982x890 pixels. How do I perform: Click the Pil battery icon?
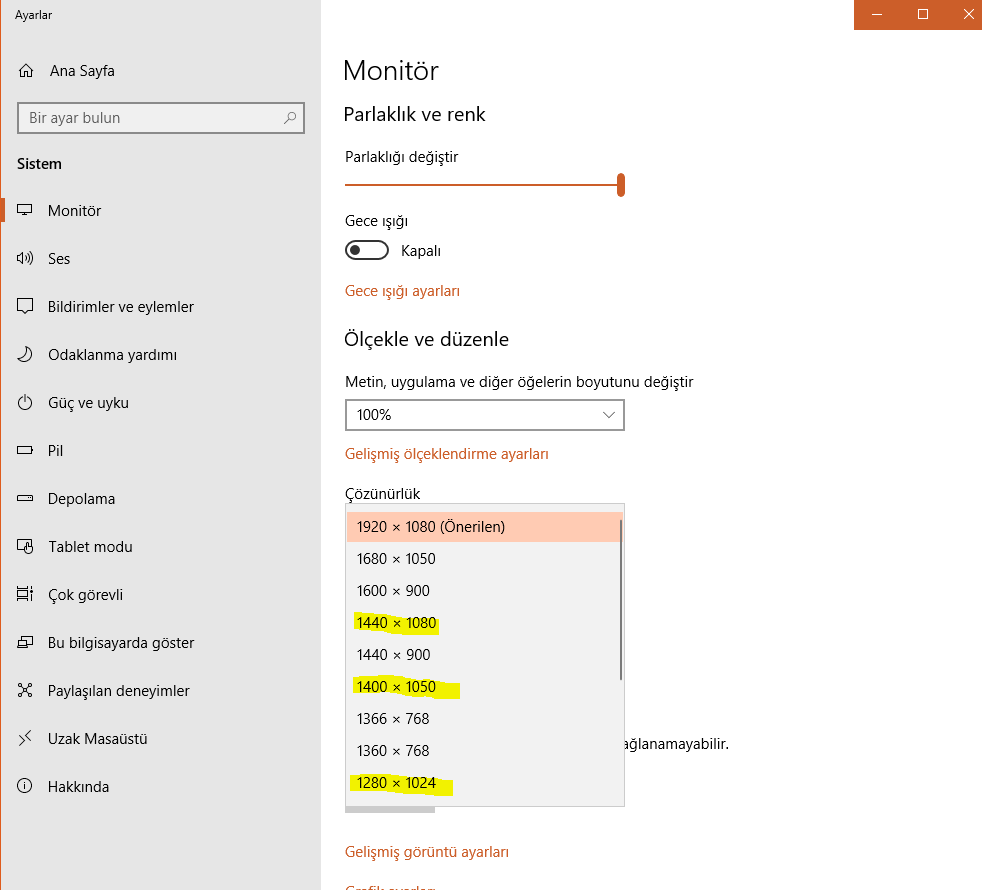click(25, 450)
